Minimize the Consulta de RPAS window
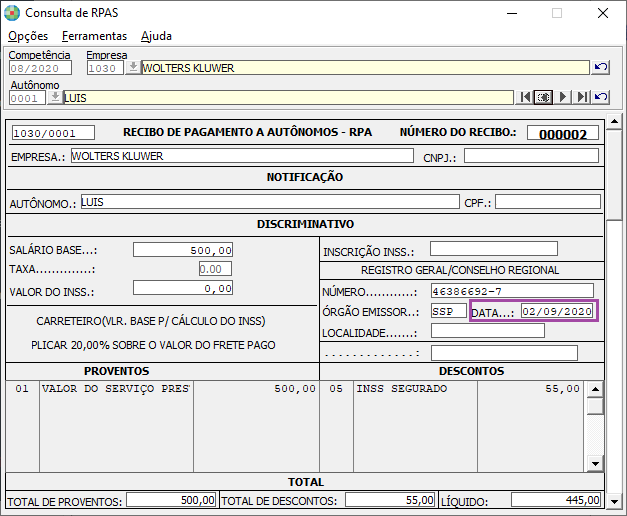This screenshot has height=516, width=627. pyautogui.click(x=512, y=13)
